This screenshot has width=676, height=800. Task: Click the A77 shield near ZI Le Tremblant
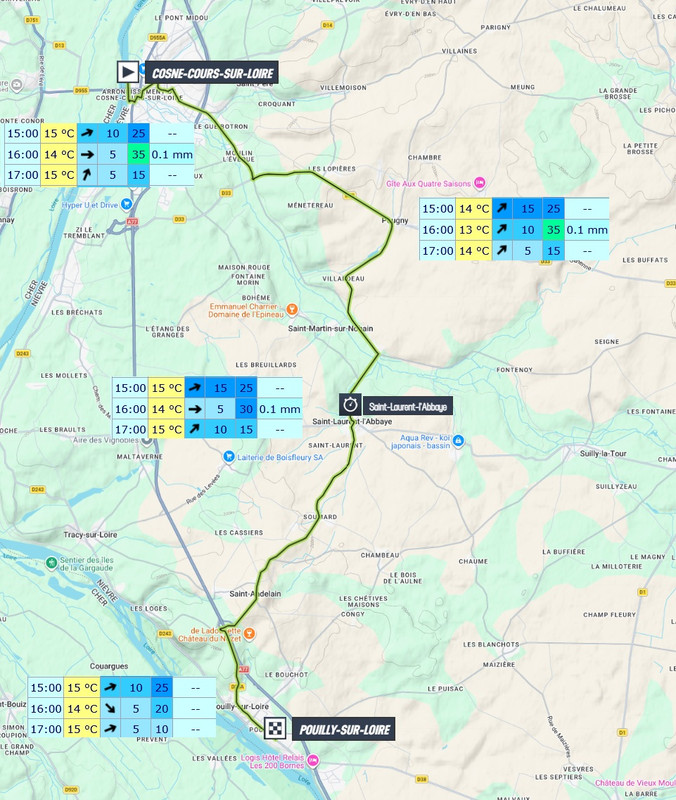[132, 221]
